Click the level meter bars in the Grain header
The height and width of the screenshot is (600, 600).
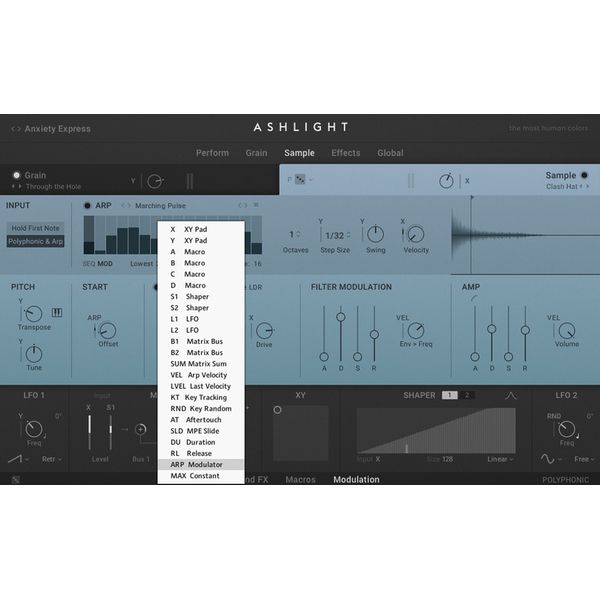[190, 181]
